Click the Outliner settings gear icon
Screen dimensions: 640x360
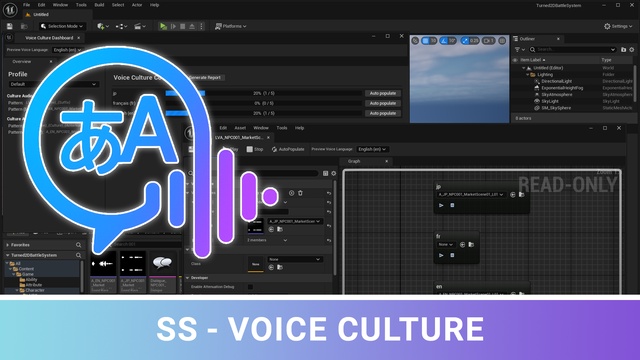pos(632,49)
